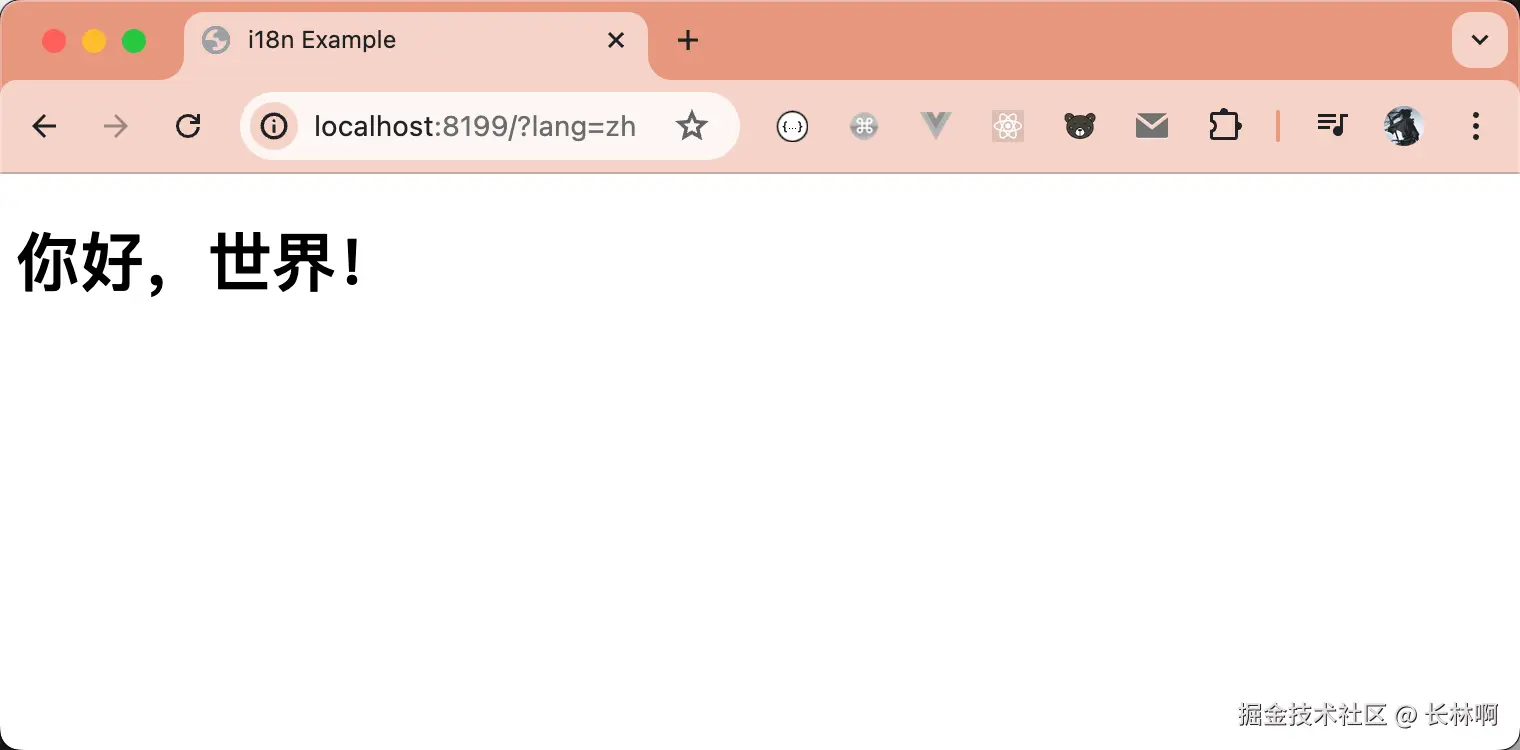This screenshot has height=750, width=1520.
Task: Open Chrome's three-dot menu
Action: (x=1476, y=126)
